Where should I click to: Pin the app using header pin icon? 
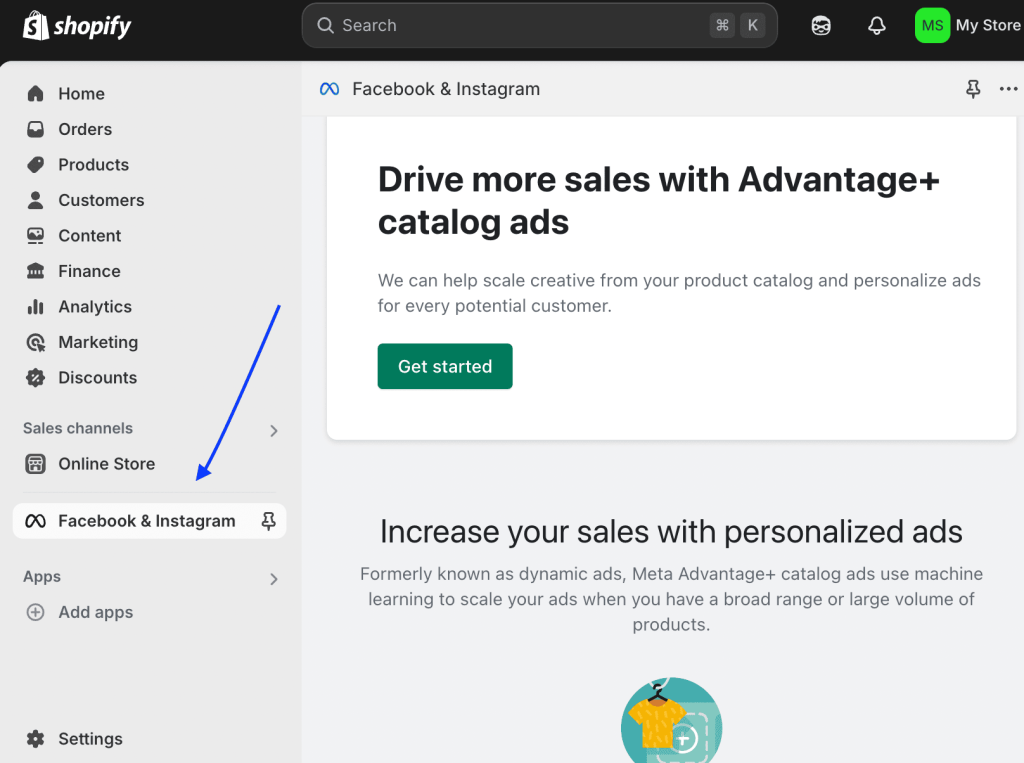(x=973, y=89)
